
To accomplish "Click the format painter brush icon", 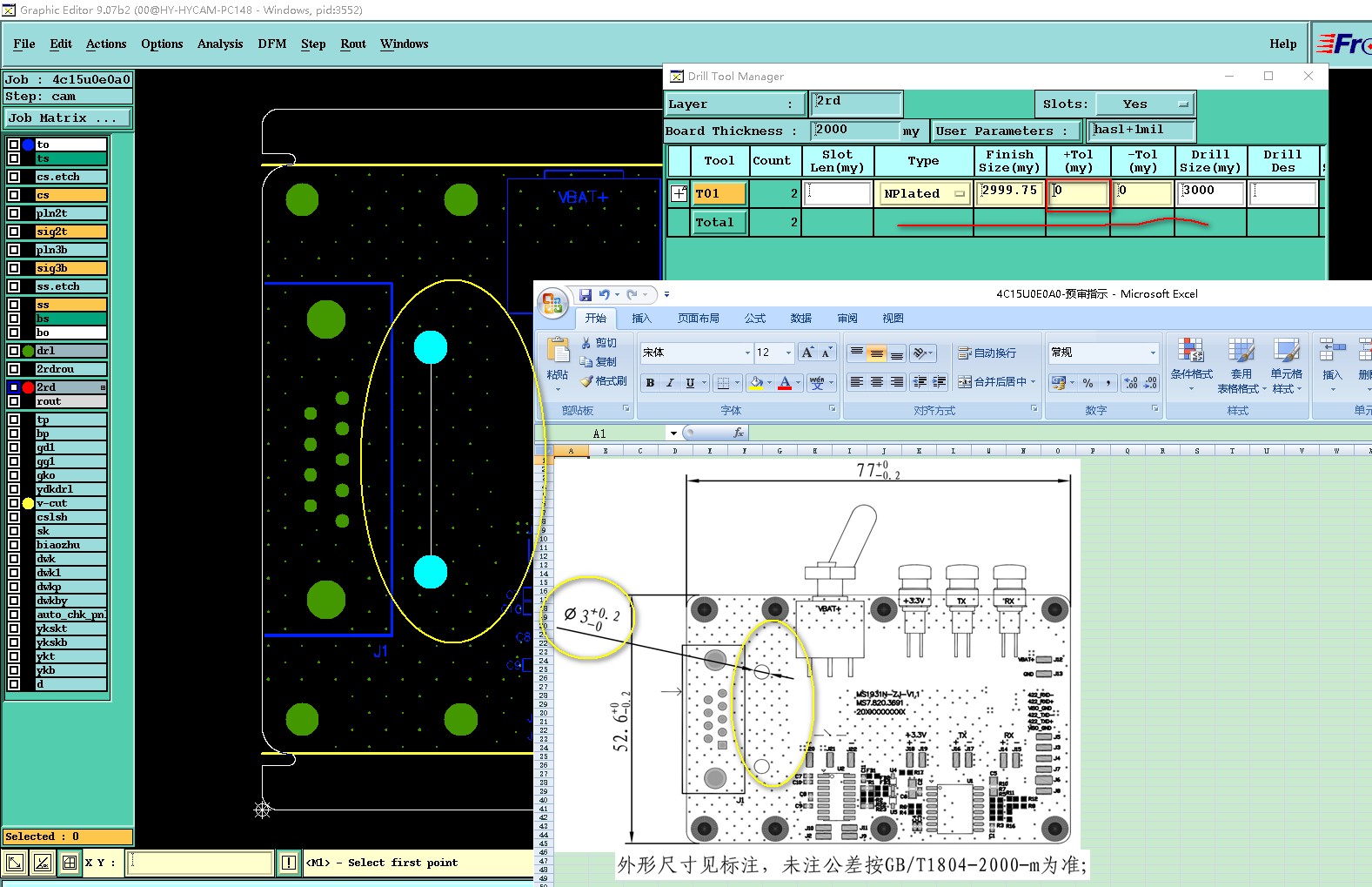I will point(588,381).
